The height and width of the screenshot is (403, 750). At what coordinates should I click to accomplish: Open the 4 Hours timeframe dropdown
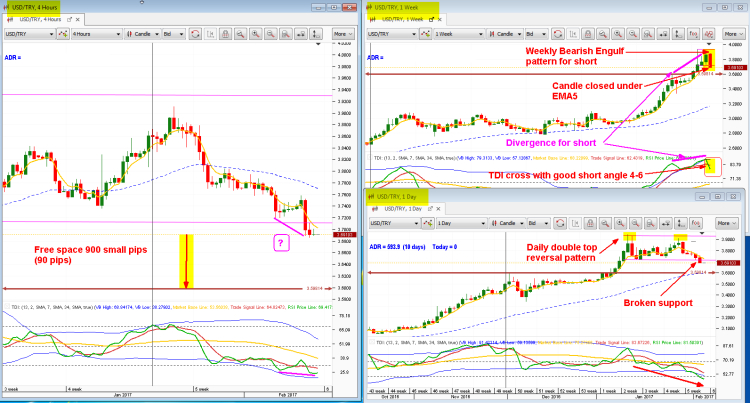click(96, 34)
